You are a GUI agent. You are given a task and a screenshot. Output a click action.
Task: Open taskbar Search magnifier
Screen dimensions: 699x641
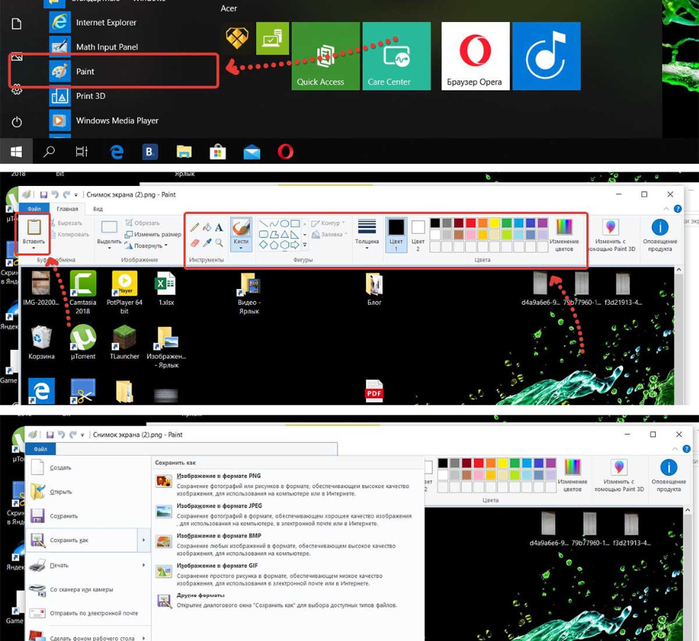point(49,152)
